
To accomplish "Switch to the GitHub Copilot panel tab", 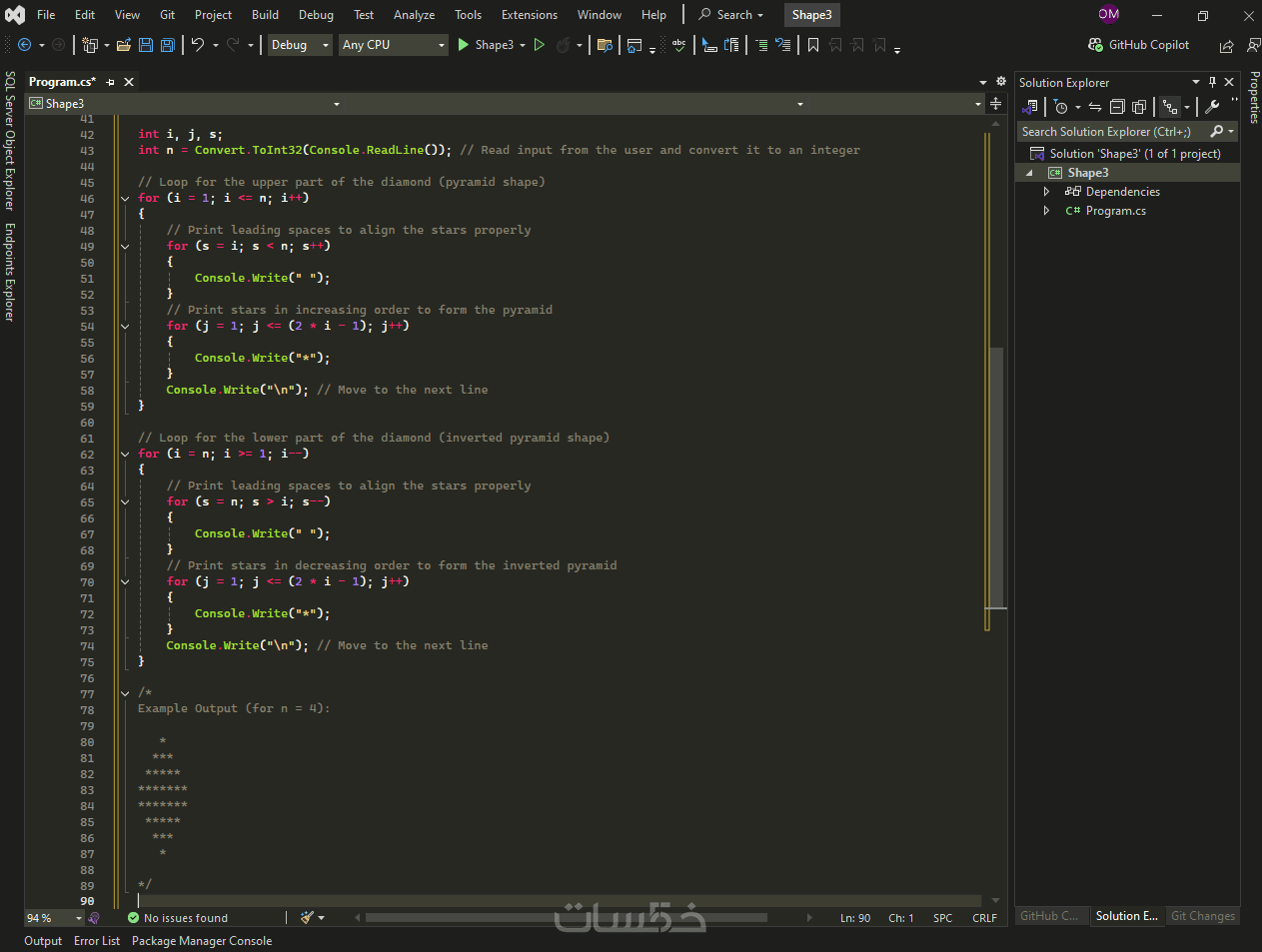I will click(x=1049, y=916).
